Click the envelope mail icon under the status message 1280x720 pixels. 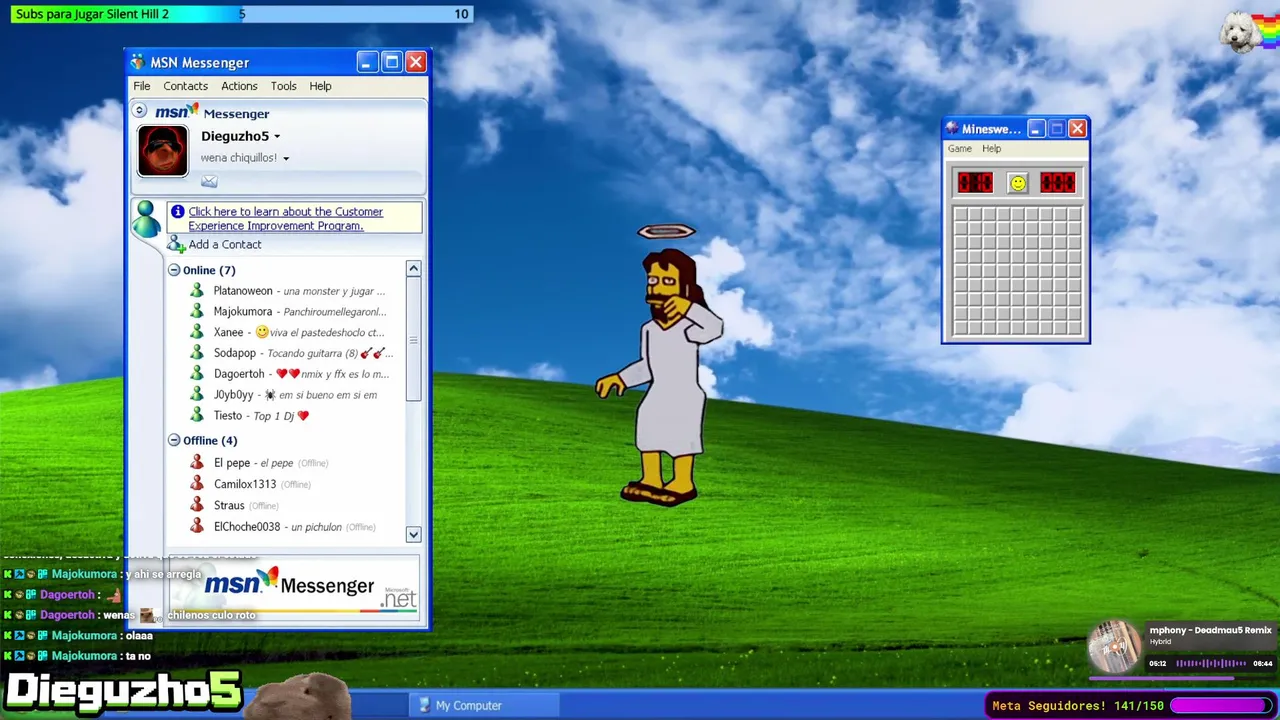click(x=209, y=181)
